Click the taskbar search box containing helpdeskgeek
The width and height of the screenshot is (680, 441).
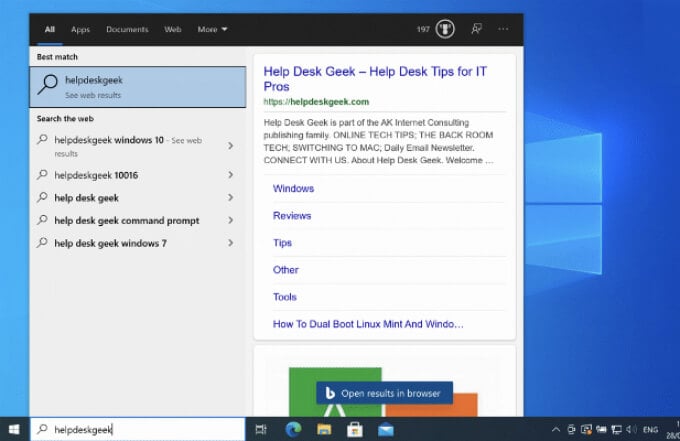pyautogui.click(x=140, y=429)
